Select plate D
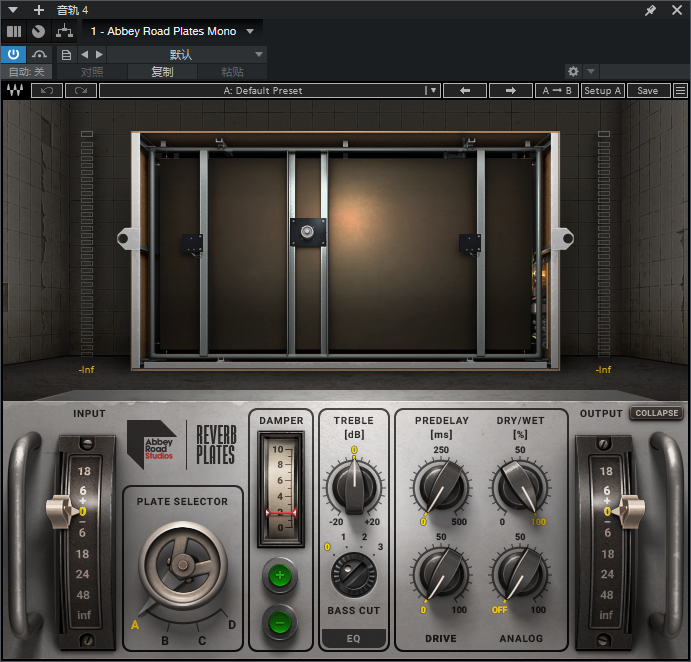This screenshot has height=662, width=691. click(x=232, y=625)
